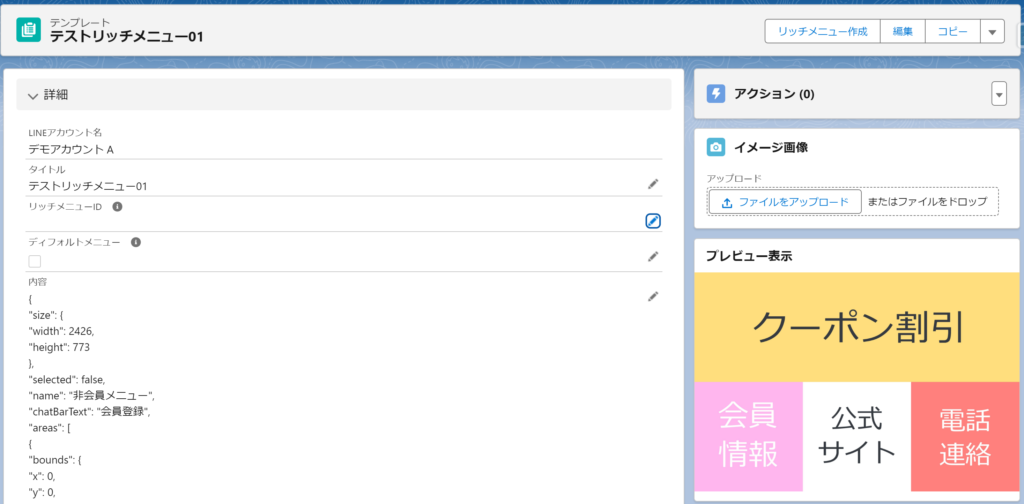Click the yellow クーポン割引 preview area

click(x=856, y=326)
